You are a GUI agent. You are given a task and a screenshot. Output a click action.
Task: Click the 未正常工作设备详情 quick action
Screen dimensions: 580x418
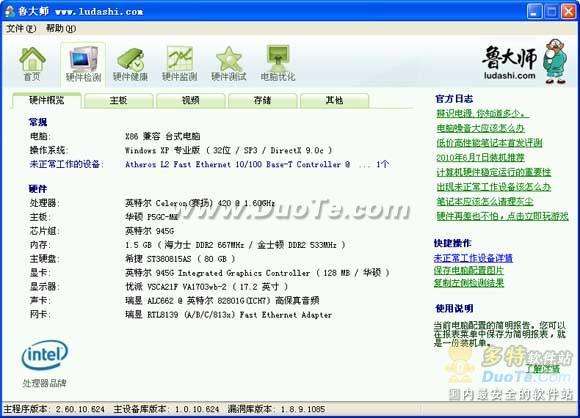[x=473, y=258]
